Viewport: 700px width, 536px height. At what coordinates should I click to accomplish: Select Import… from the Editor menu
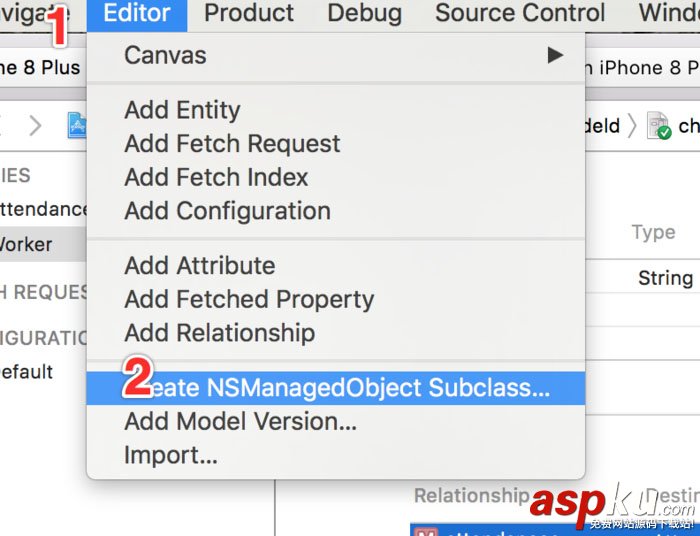(170, 455)
